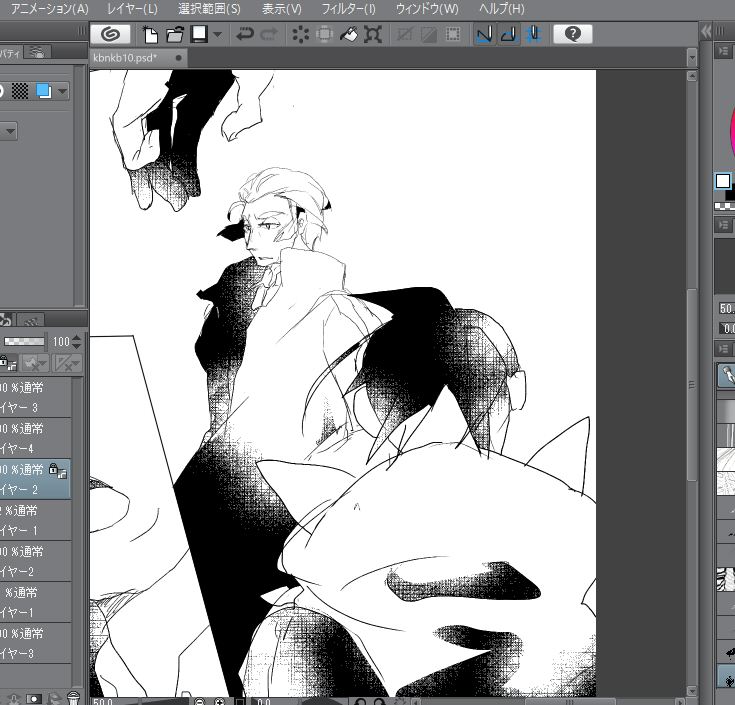Toggle Snap to Grid
The image size is (735, 705).
(x=533, y=34)
